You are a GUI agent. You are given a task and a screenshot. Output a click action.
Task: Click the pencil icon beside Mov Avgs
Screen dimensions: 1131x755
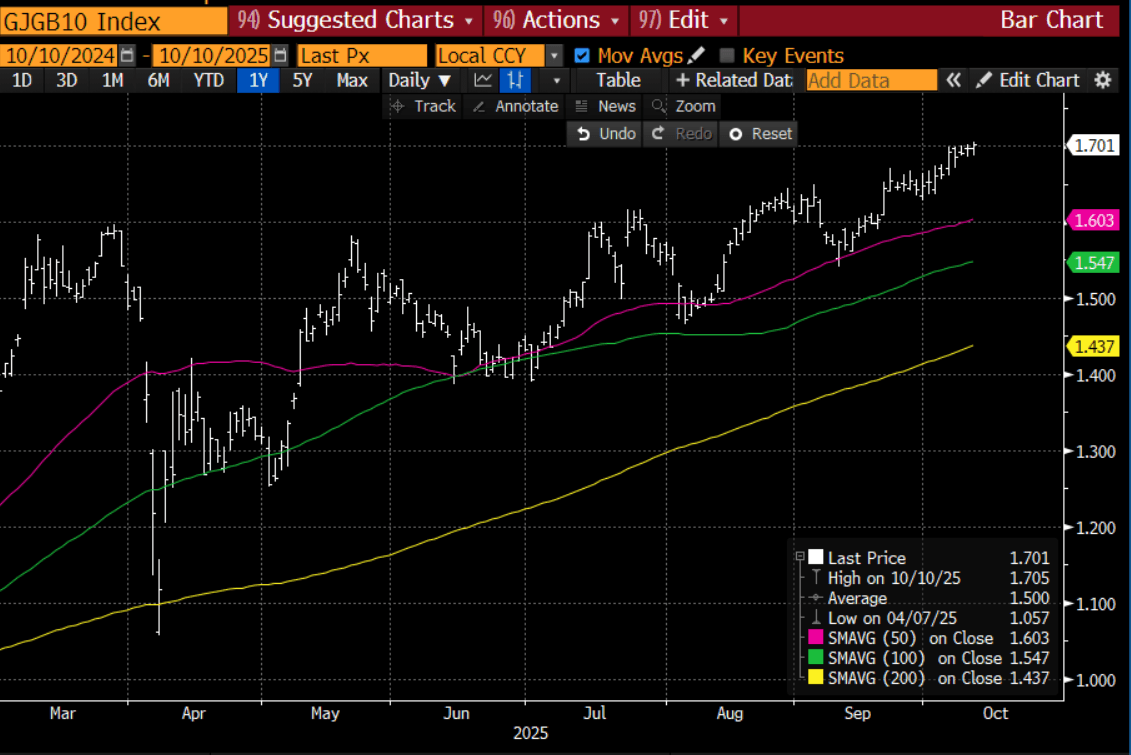(x=697, y=56)
